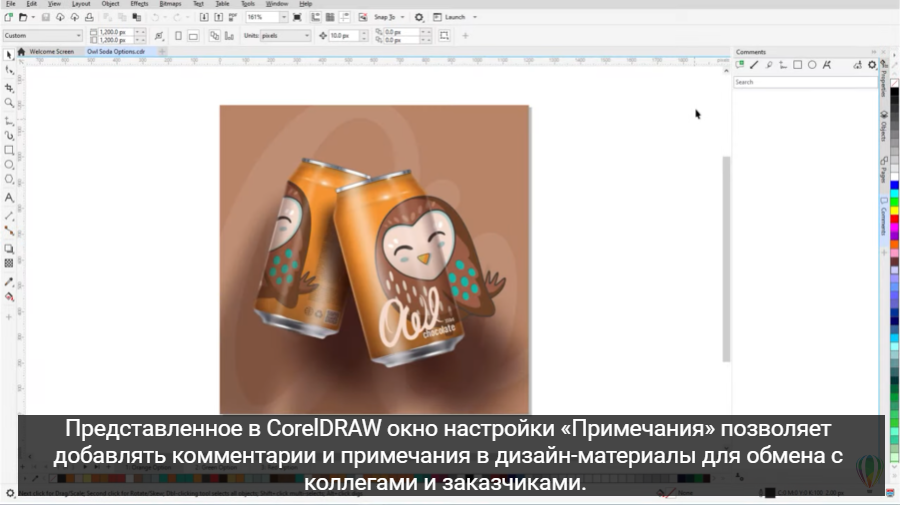Select the comment line markup tool
The height and width of the screenshot is (505, 900).
754,65
